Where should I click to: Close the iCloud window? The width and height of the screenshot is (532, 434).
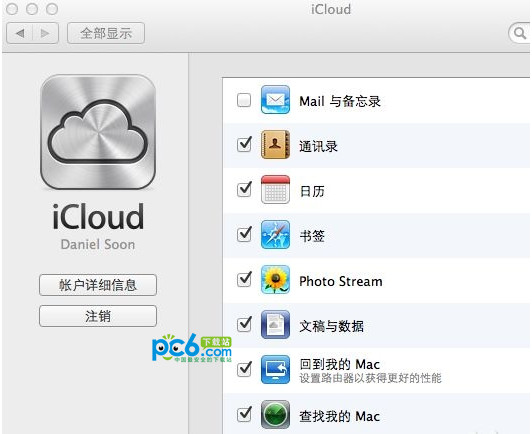point(12,9)
